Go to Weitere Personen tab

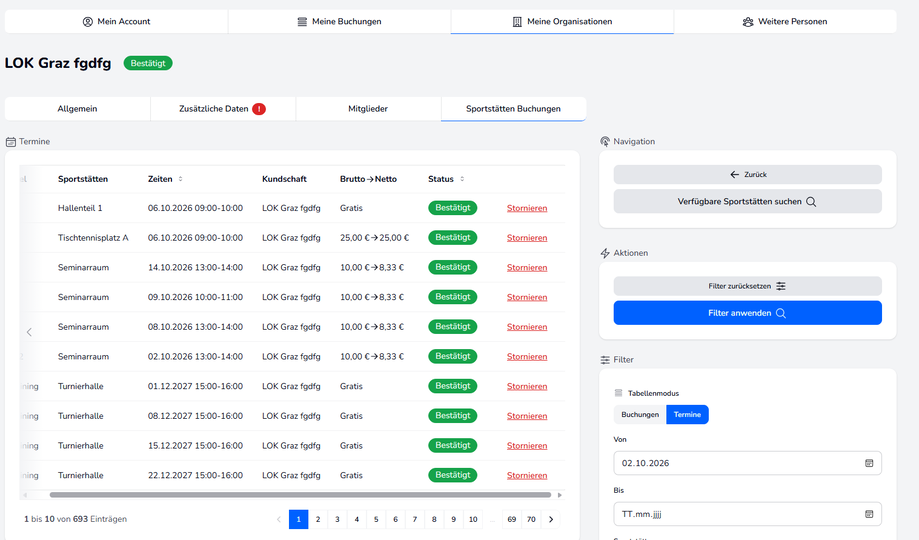pyautogui.click(x=785, y=22)
